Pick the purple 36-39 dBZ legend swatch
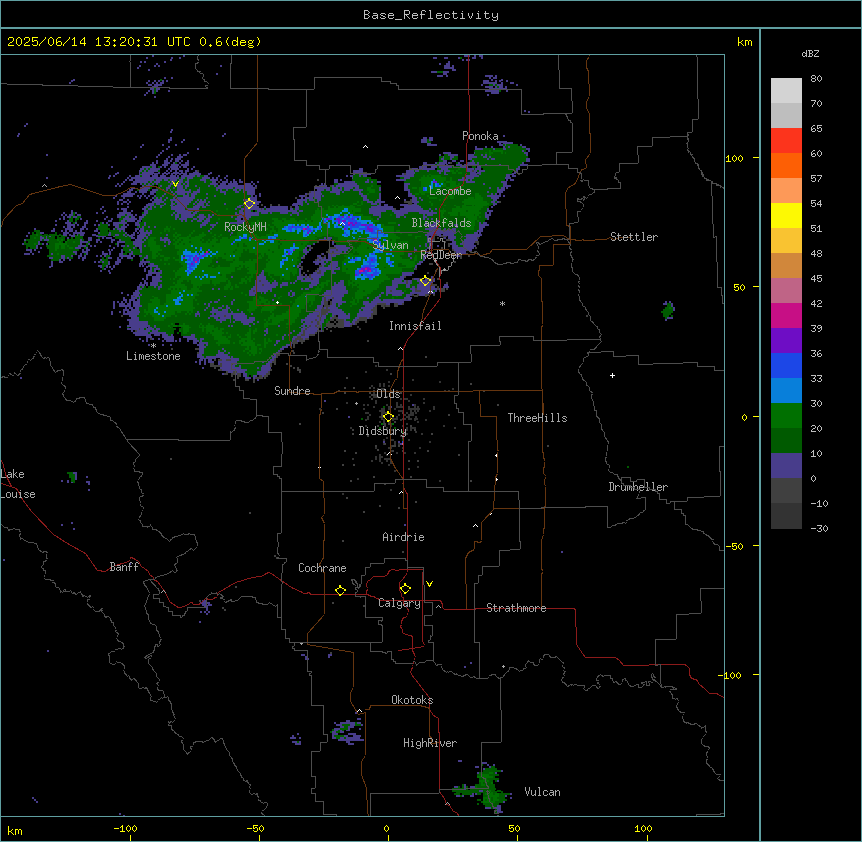Screen dimensions: 862x842 pos(786,341)
